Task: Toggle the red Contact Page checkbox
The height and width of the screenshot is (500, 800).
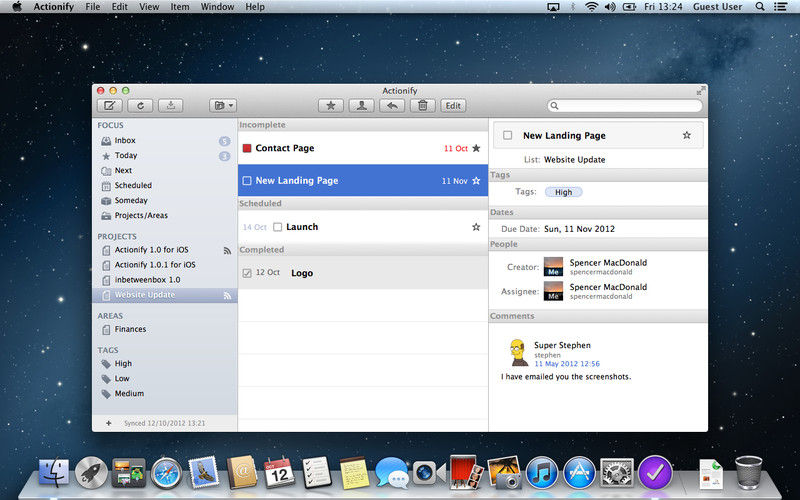Action: [x=247, y=148]
